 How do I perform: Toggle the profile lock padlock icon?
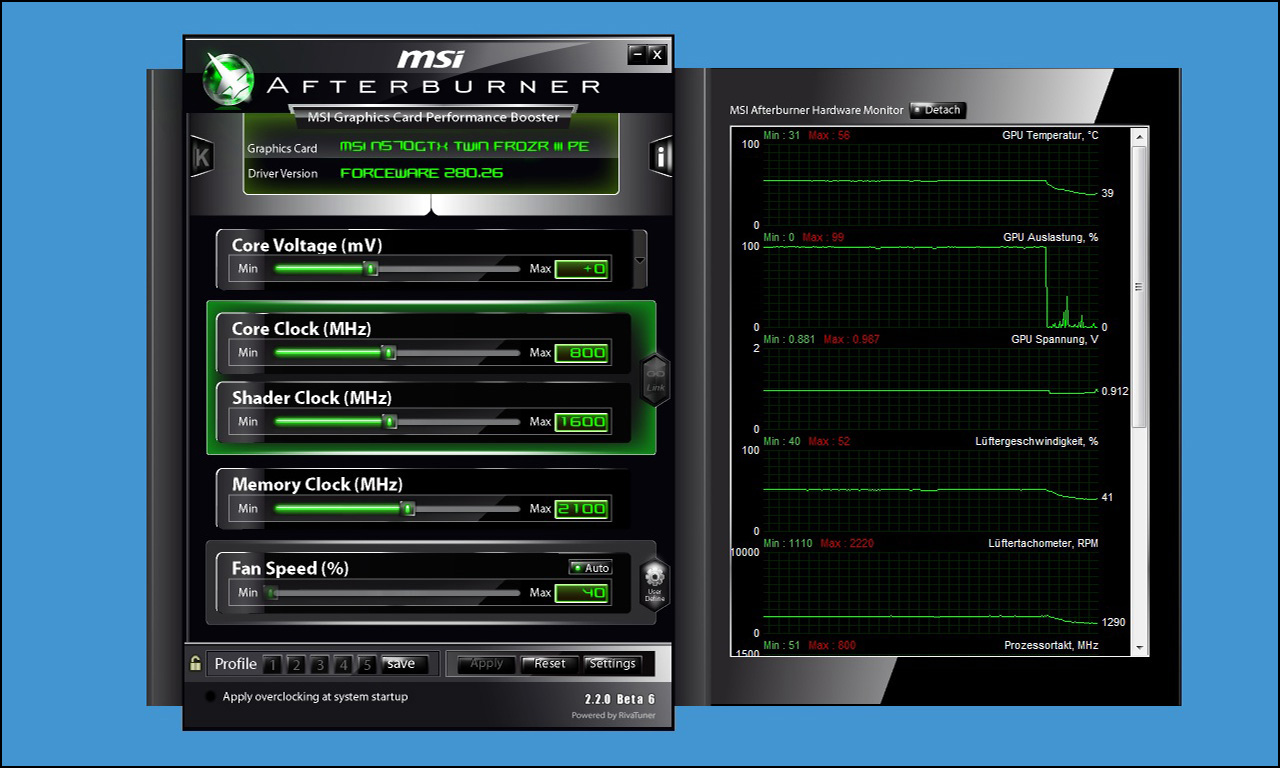tap(195, 663)
